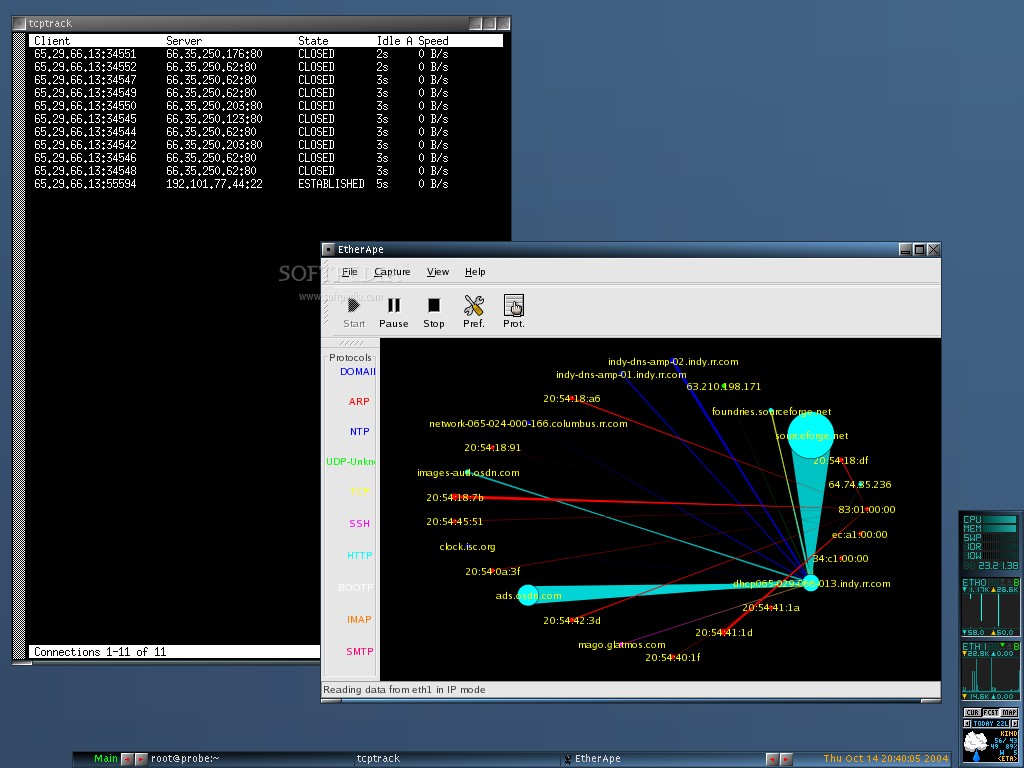Click the tcptrack window menu icon in titlebar
The image size is (1024, 768).
(20, 24)
